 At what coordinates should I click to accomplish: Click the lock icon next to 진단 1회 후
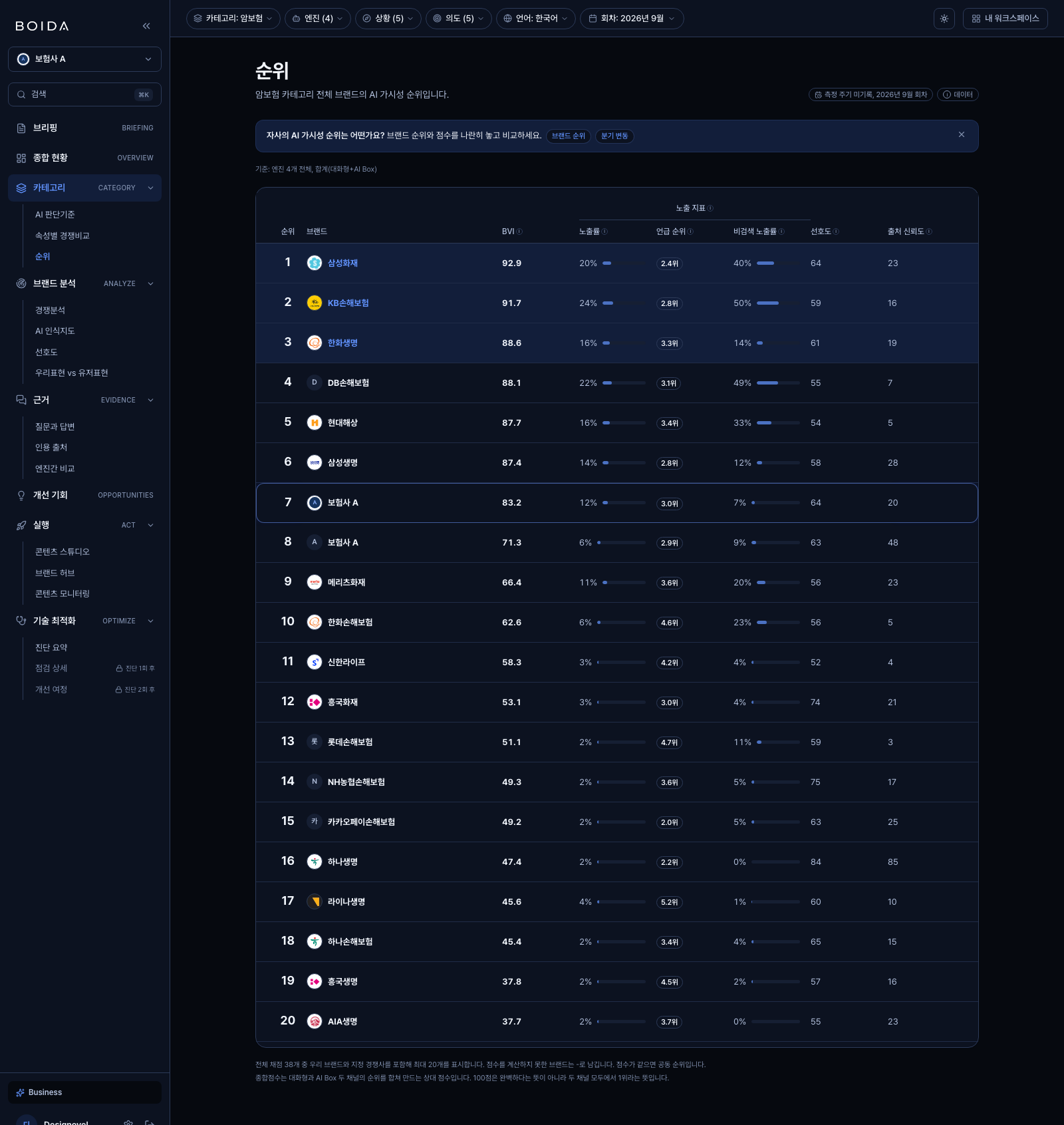pyautogui.click(x=119, y=668)
